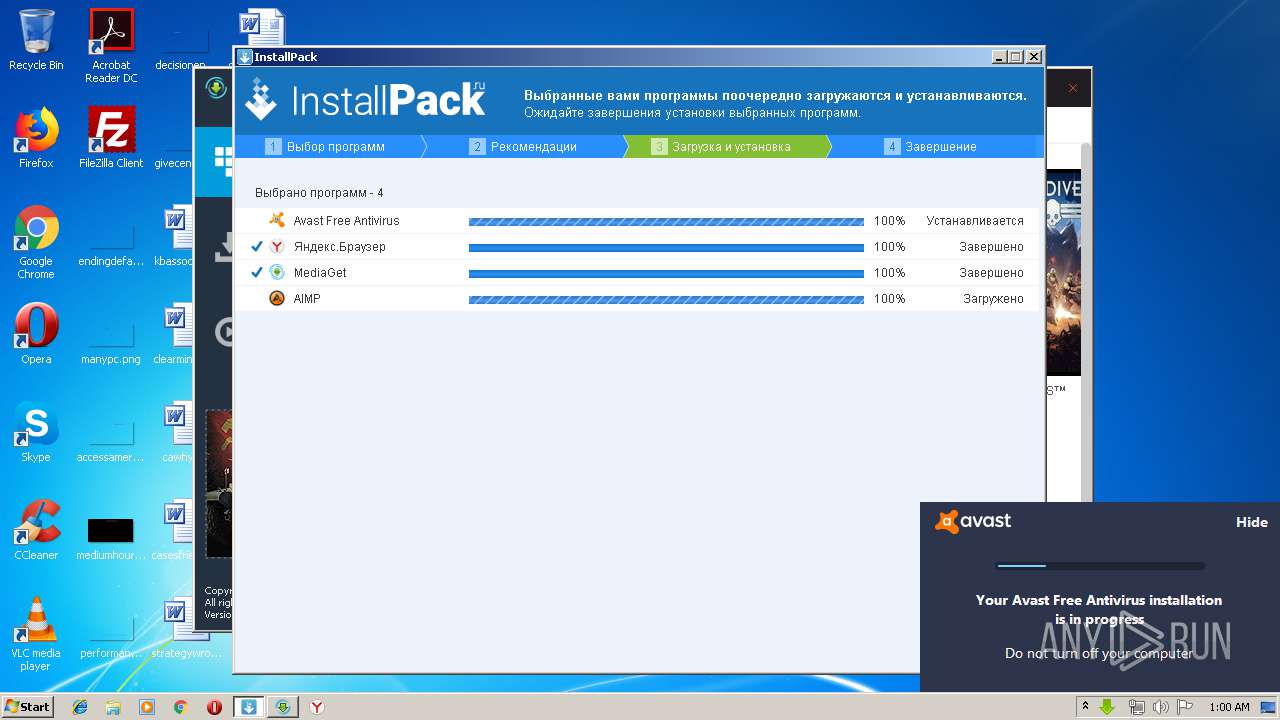
Task: Click Avast Free Antivirus progress bar
Action: (x=666, y=221)
